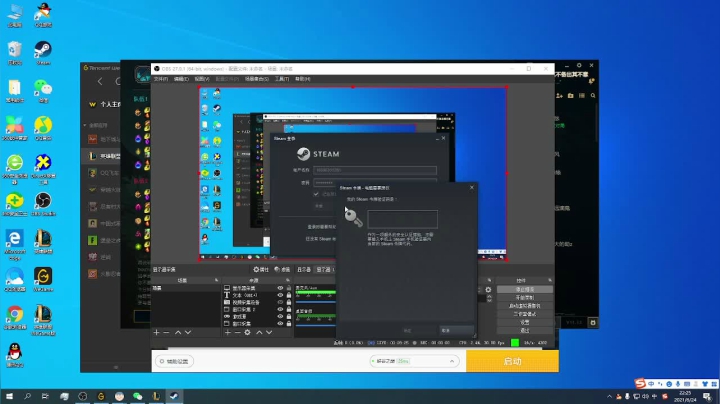Click the add scene plus icon in OBS
This screenshot has width=720, height=404.
click(x=156, y=332)
